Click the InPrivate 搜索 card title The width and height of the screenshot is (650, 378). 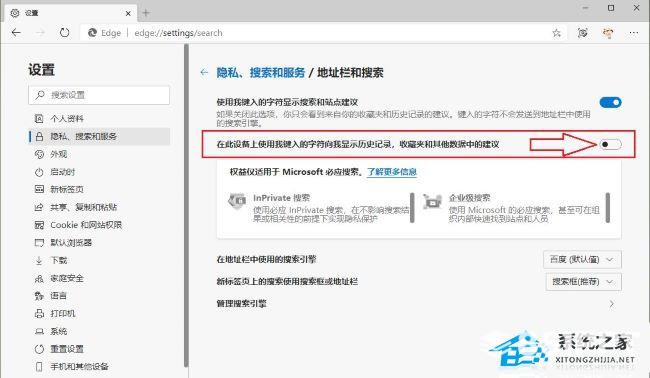tap(281, 198)
